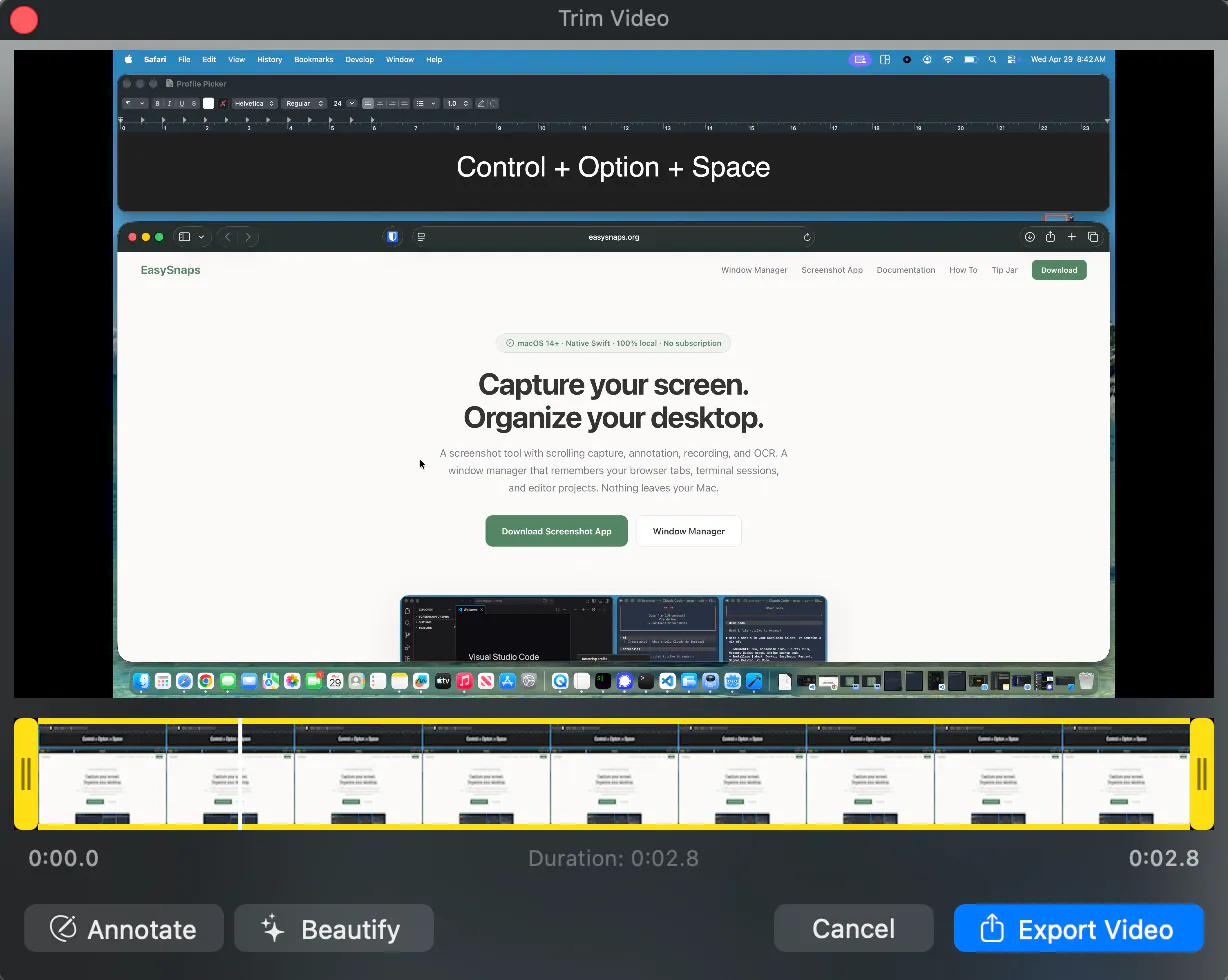Image resolution: width=1228 pixels, height=980 pixels.
Task: Click the white Window Manager button below headline
Action: (689, 531)
